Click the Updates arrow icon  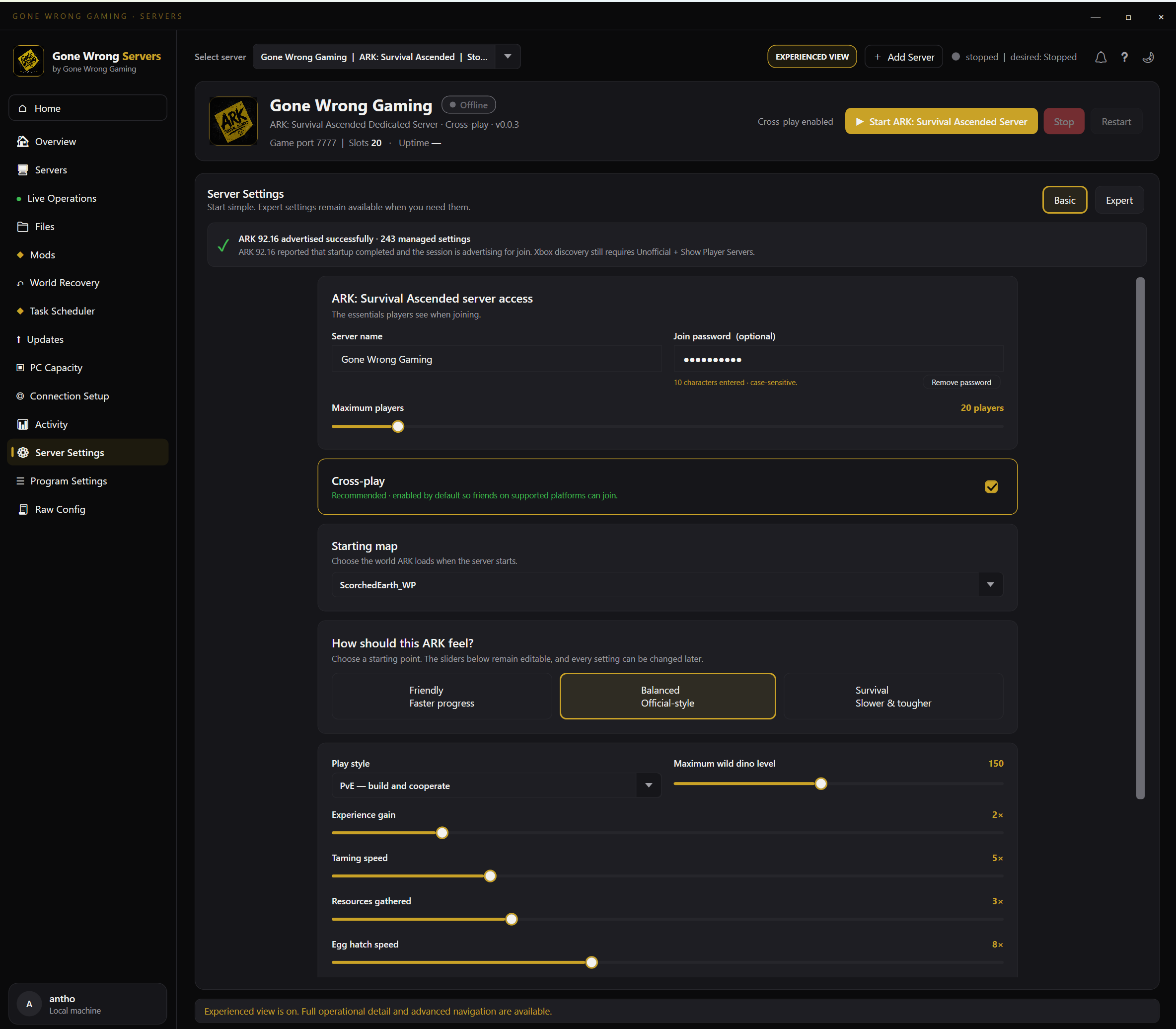(x=18, y=339)
